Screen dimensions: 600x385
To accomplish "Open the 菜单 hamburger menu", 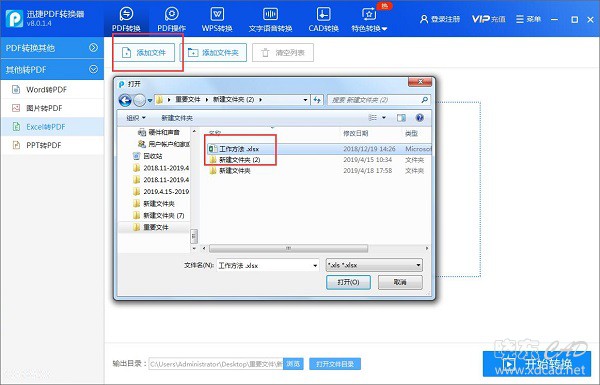I will coord(528,19).
